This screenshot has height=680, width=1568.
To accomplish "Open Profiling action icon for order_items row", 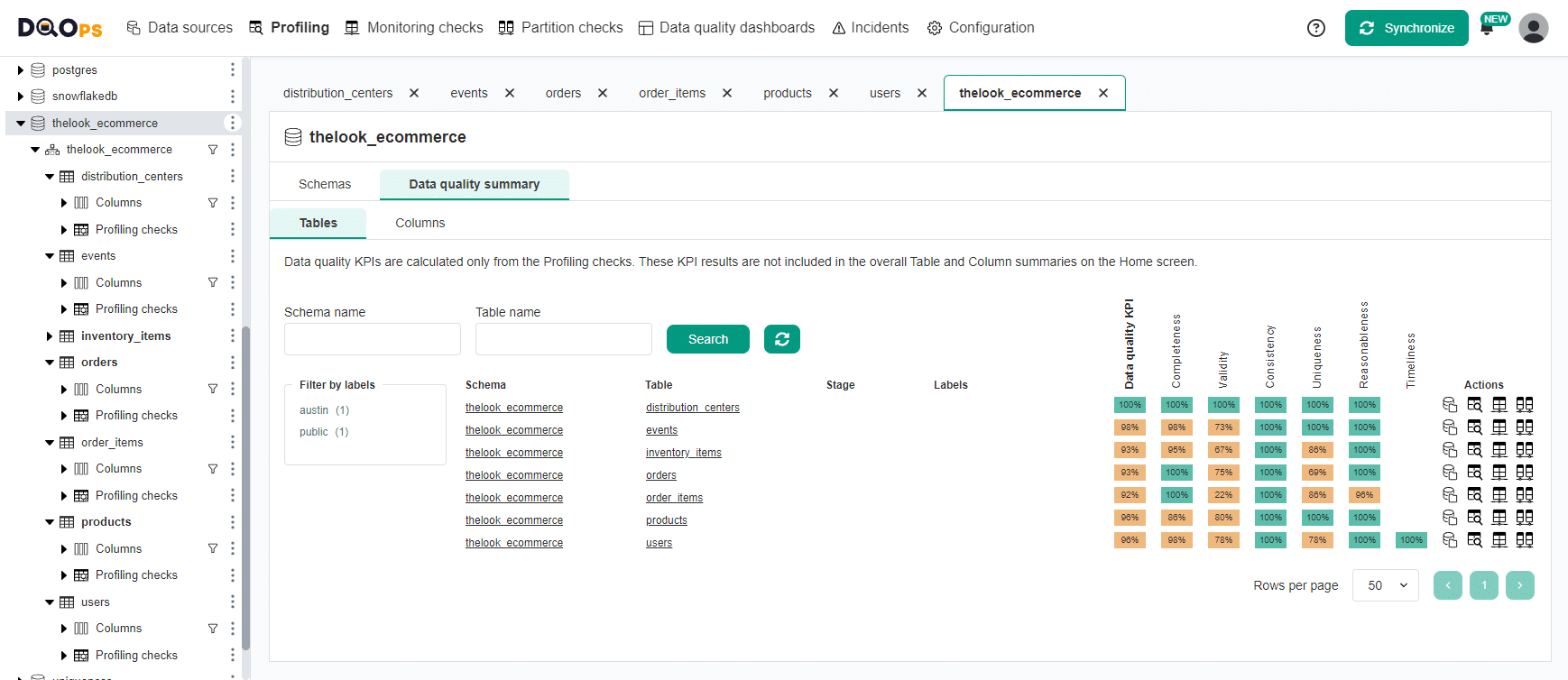I will click(1474, 495).
